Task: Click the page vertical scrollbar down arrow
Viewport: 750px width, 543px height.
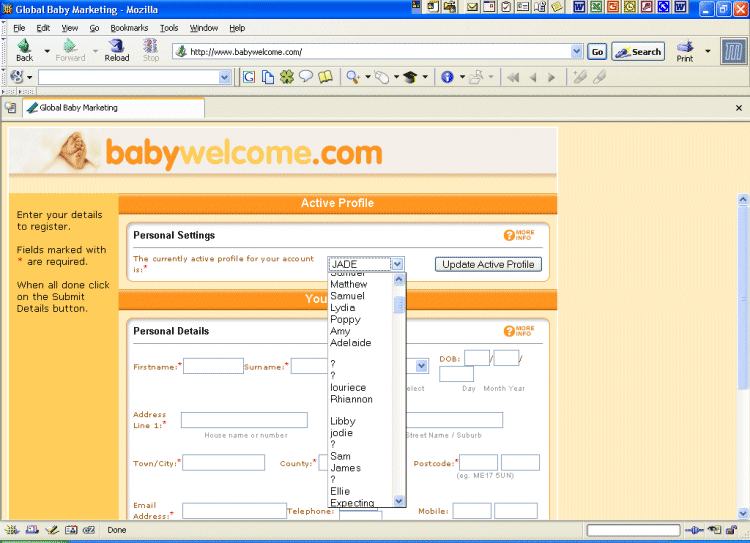Action: point(742,513)
